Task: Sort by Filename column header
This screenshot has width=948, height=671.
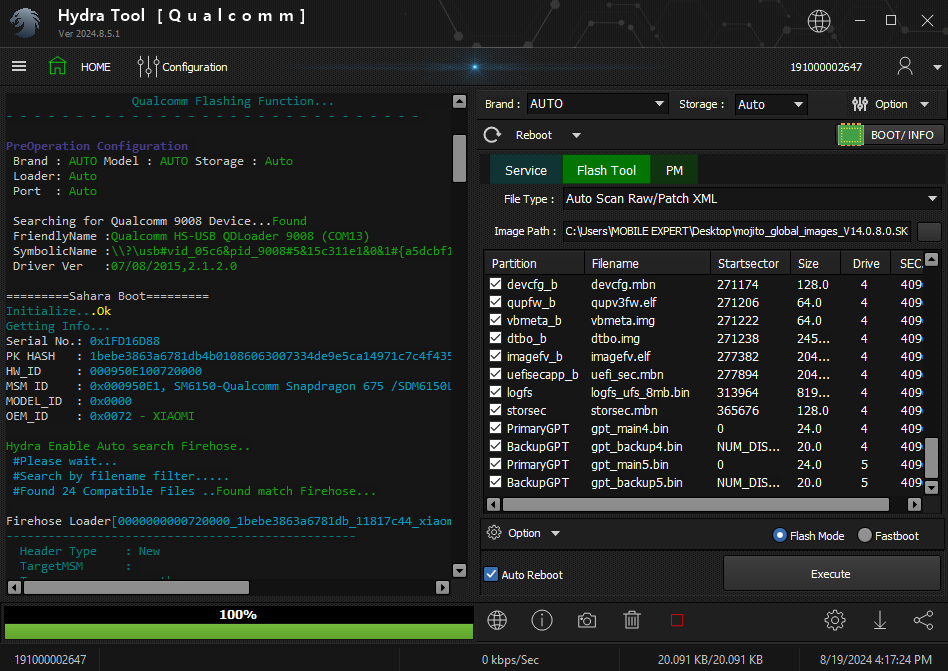Action: point(647,264)
